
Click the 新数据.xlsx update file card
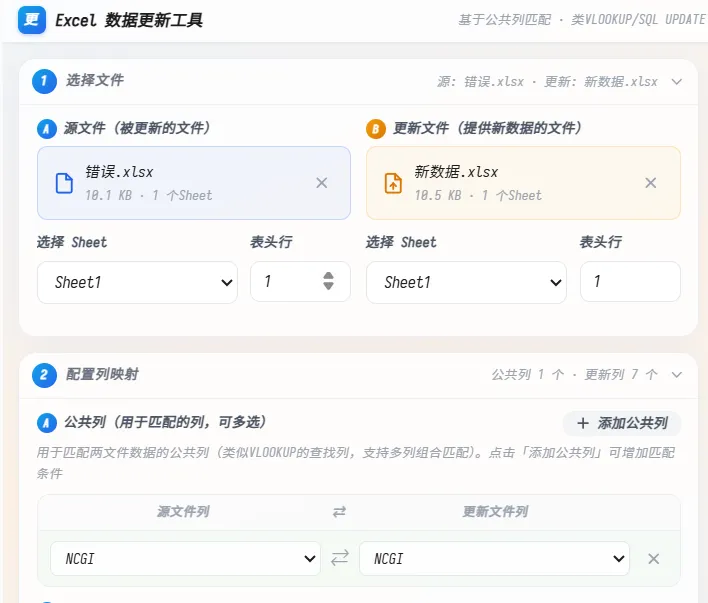coord(523,183)
